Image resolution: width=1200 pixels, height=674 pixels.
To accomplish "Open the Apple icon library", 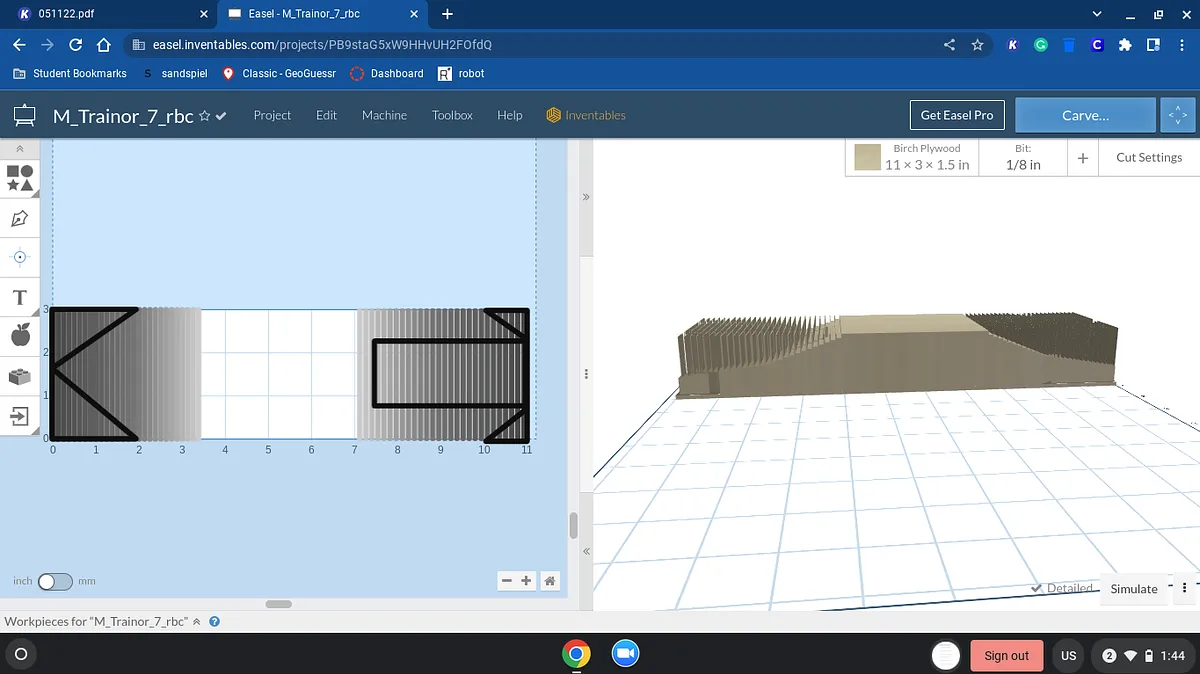I will point(20,336).
